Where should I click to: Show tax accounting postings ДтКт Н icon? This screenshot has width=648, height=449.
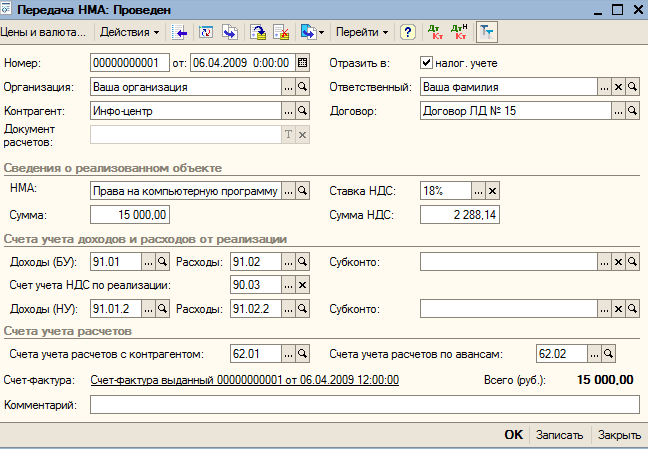coord(459,32)
